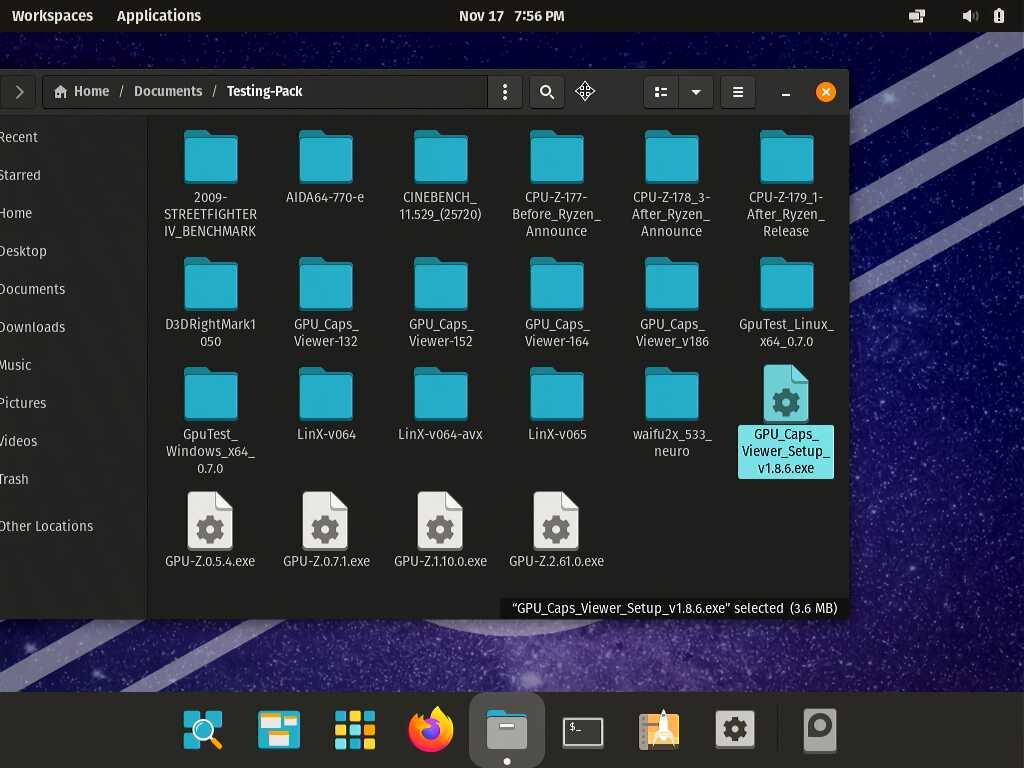The height and width of the screenshot is (768, 1024).
Task: Select the GPU-Z.0.7.1.exe file
Action: click(x=325, y=530)
